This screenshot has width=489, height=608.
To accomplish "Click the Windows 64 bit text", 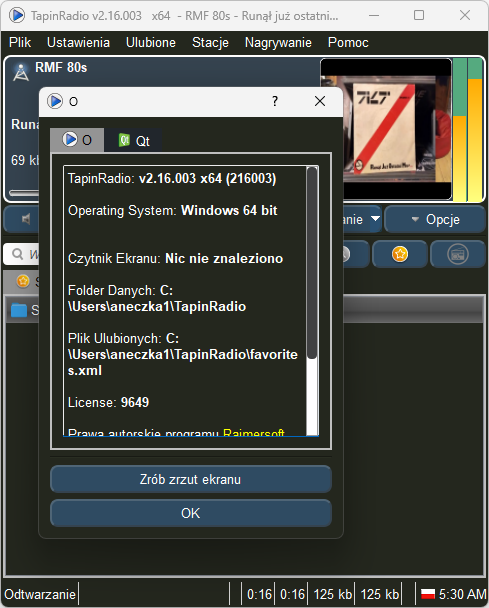I will 229,211.
